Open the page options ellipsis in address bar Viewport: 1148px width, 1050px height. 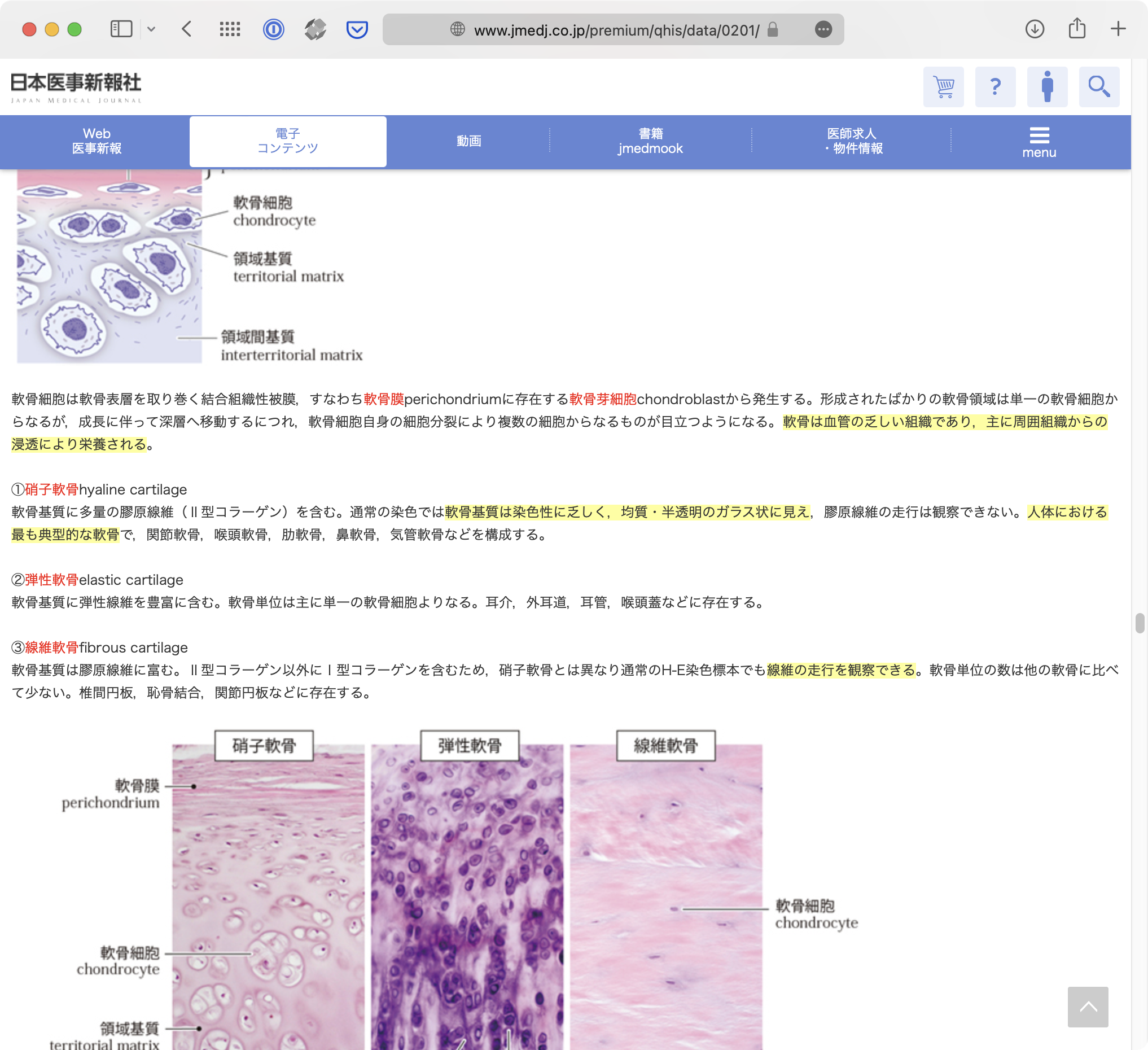click(823, 29)
